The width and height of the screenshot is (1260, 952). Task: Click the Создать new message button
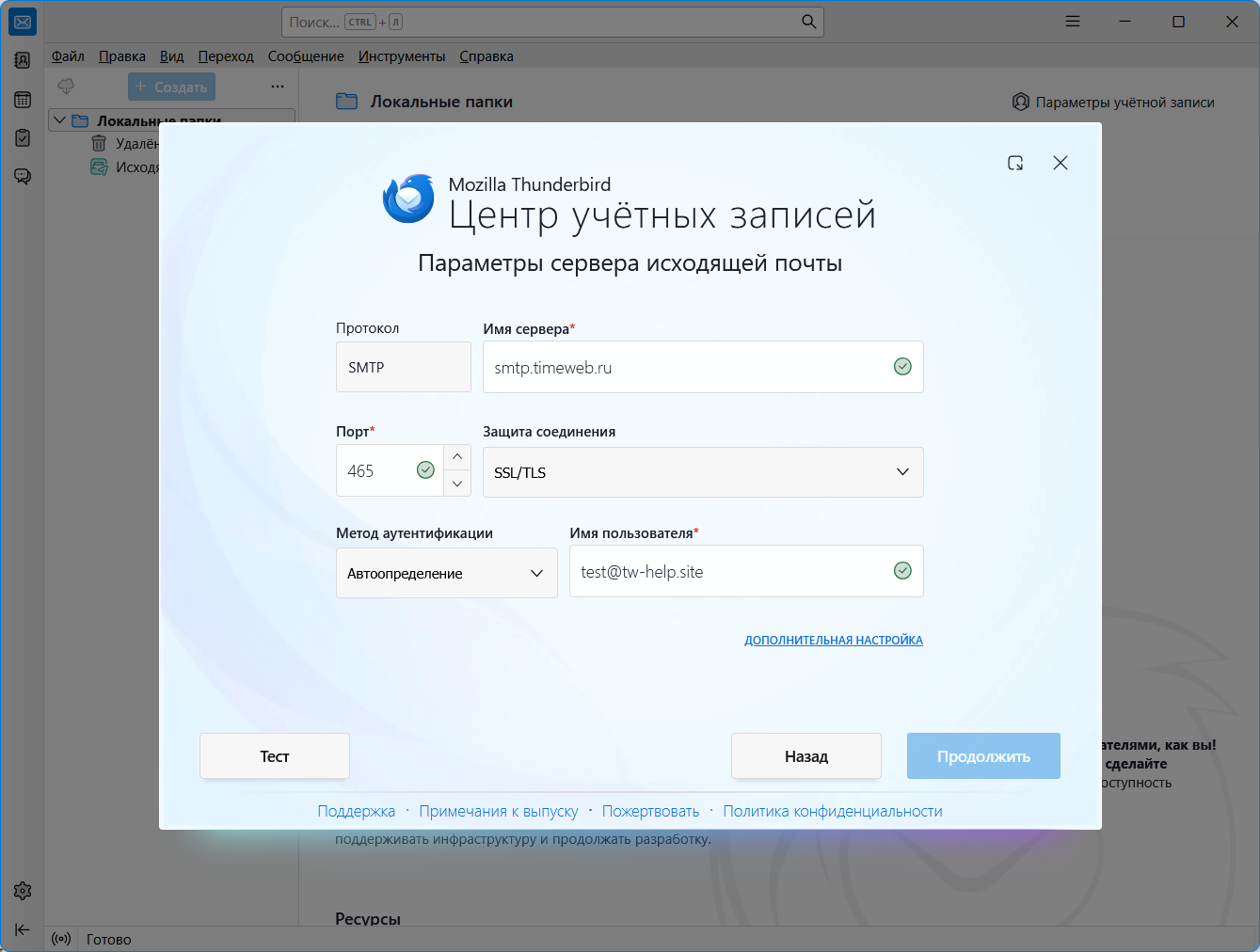171,87
